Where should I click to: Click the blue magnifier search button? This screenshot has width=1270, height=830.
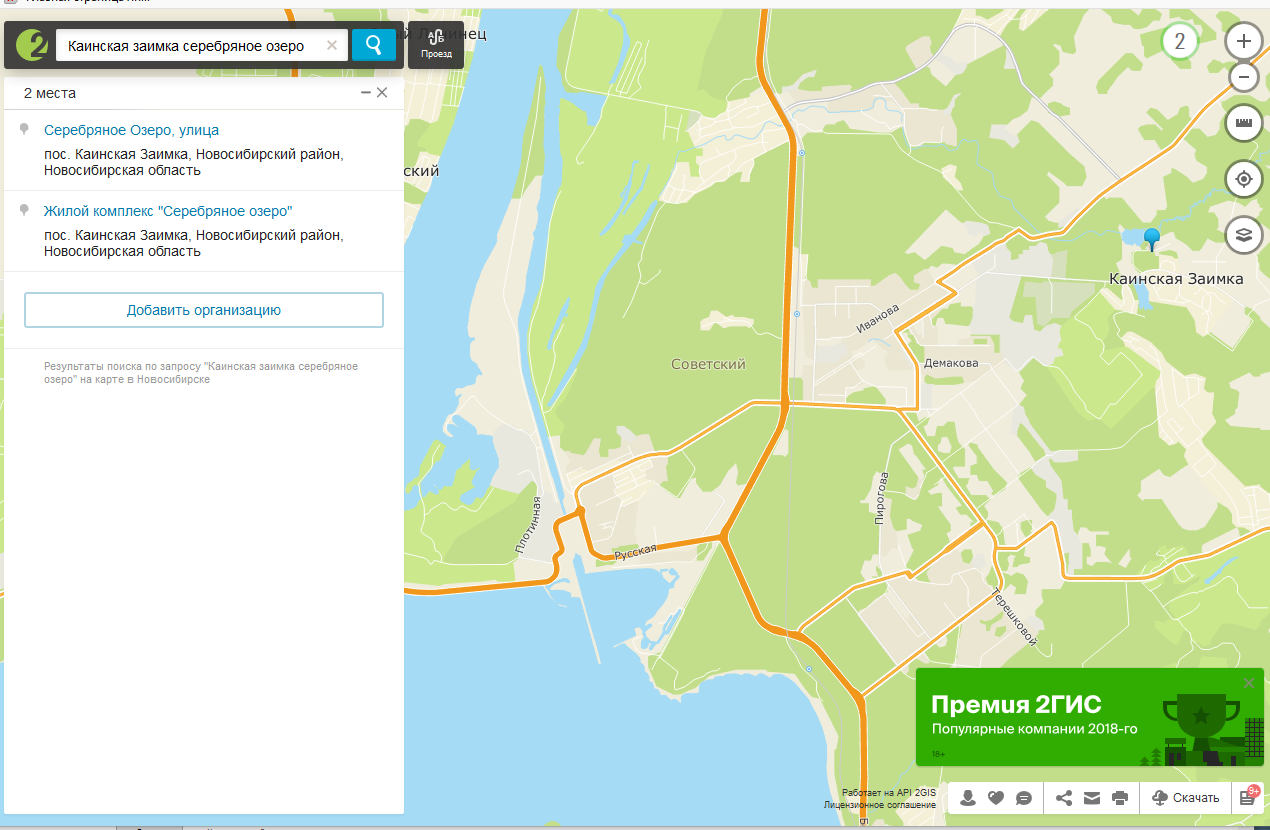pos(374,45)
